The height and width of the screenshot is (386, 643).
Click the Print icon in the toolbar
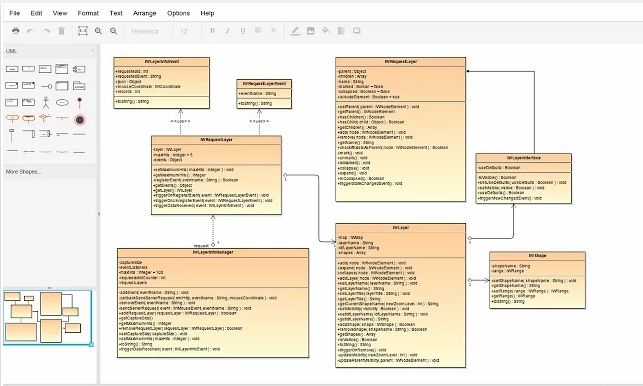click(x=16, y=31)
